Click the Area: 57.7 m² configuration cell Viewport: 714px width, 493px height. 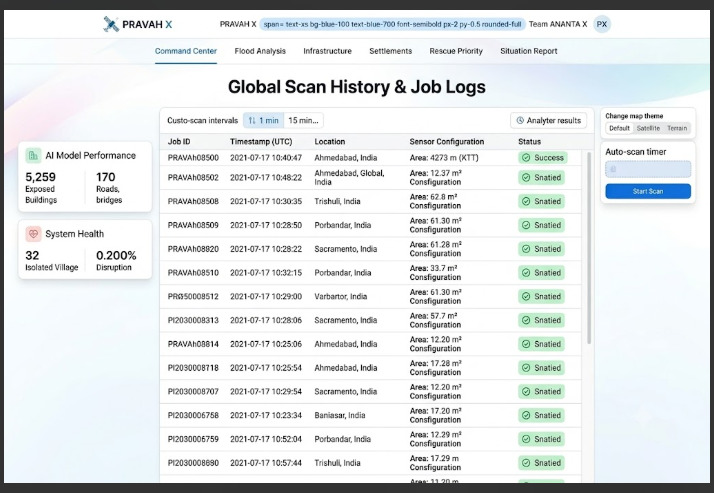[435, 320]
